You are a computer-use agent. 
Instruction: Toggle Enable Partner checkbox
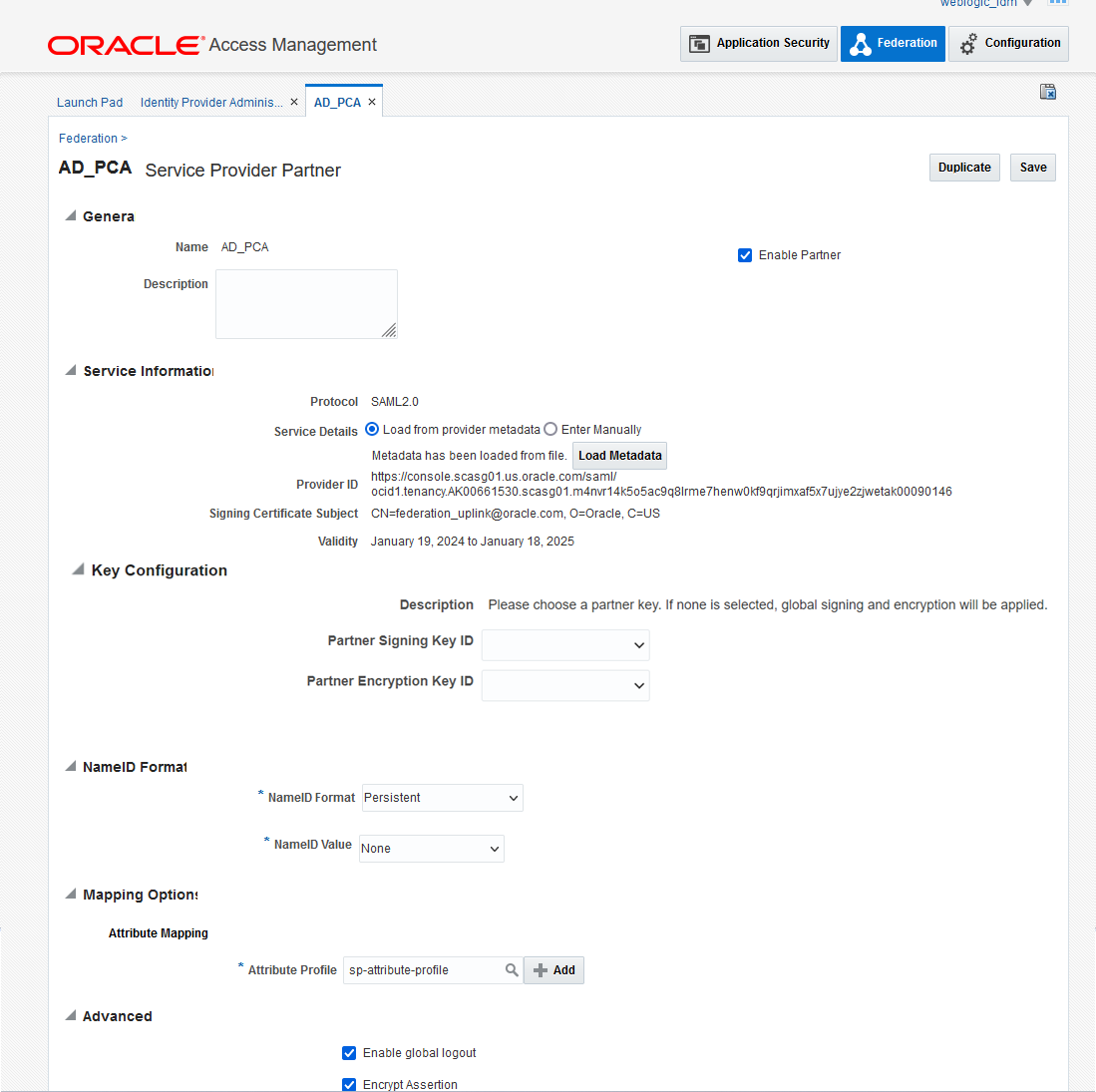745,255
